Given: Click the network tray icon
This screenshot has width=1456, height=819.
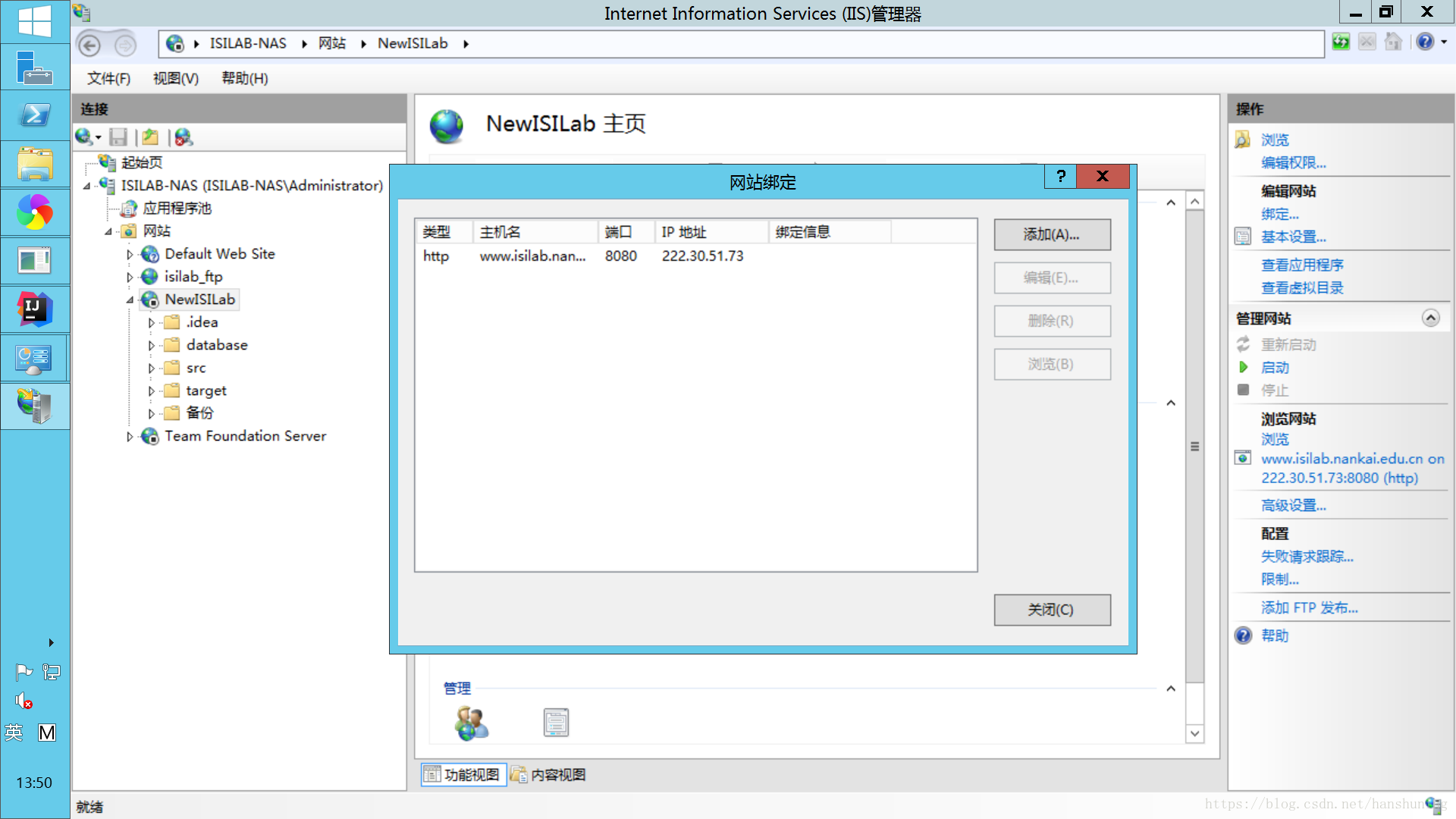Looking at the screenshot, I should [x=51, y=673].
